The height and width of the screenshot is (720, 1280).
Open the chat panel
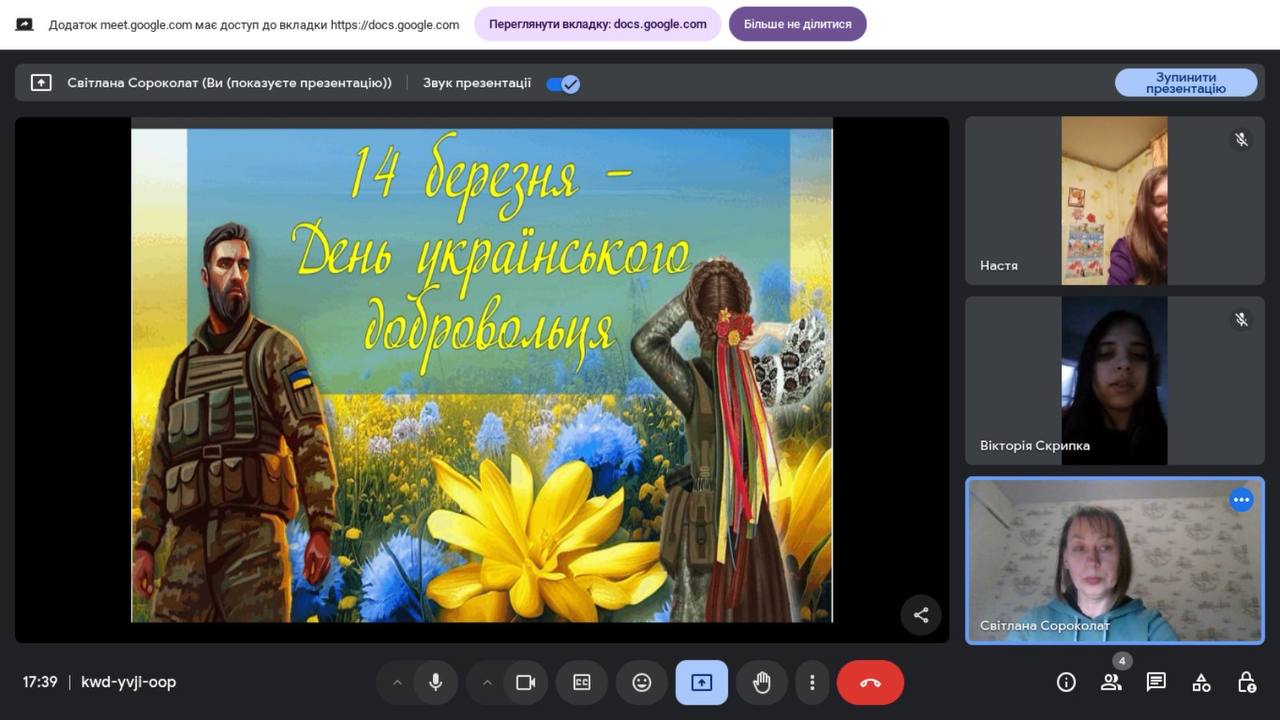point(1156,682)
